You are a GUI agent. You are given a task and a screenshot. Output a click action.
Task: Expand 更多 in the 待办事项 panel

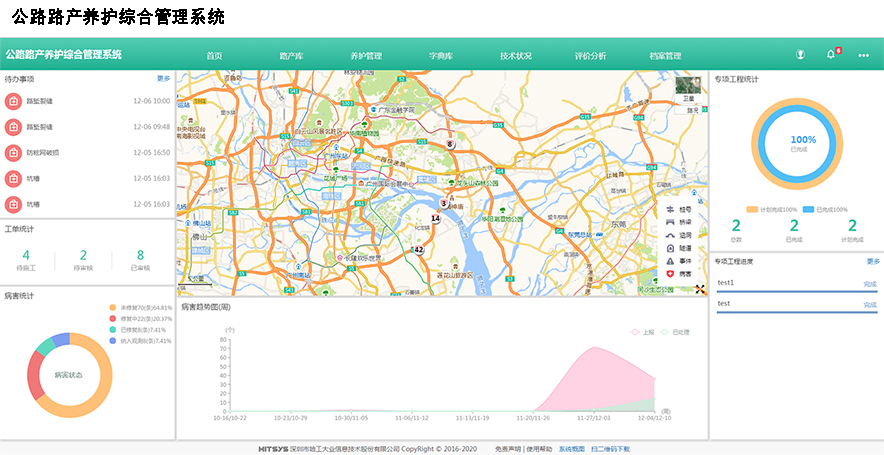(x=163, y=78)
